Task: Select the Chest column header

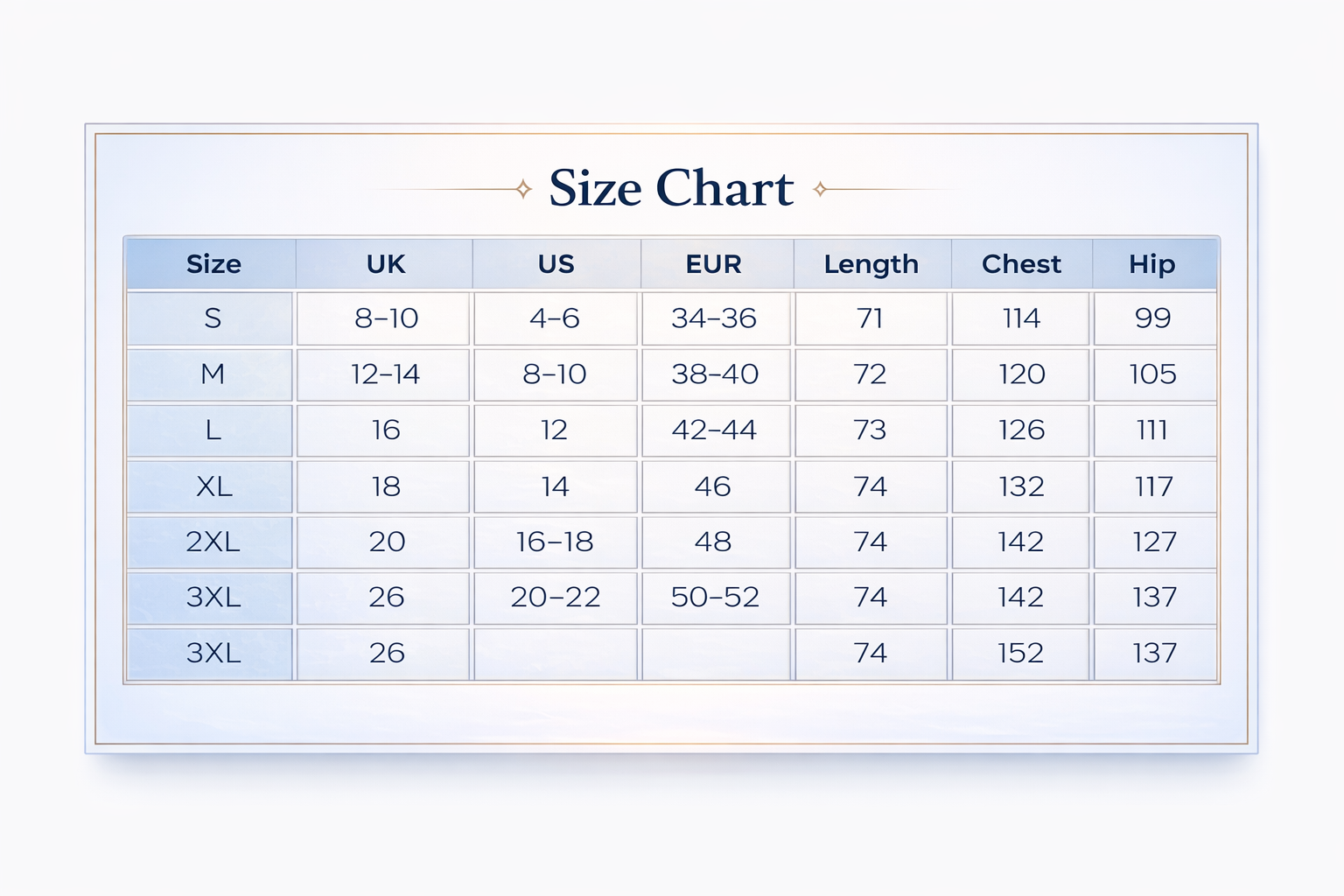Action: 1021,264
